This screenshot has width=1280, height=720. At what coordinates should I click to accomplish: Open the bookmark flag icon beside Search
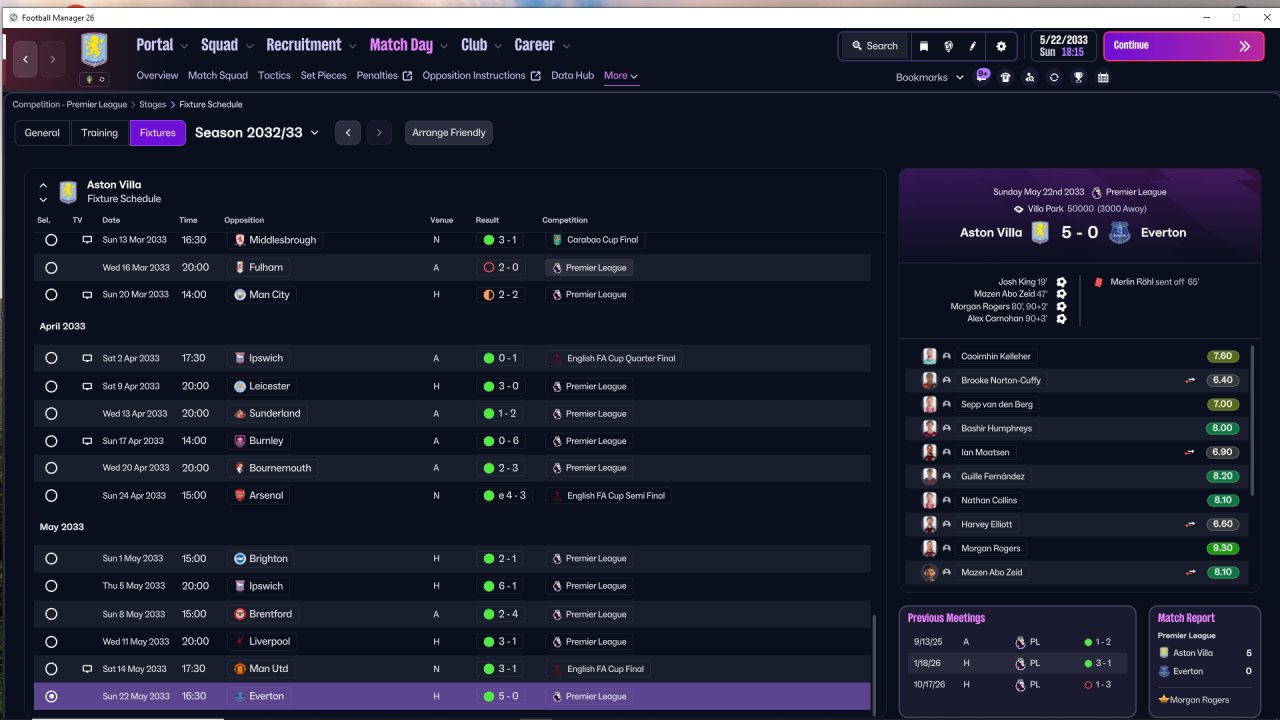924,46
